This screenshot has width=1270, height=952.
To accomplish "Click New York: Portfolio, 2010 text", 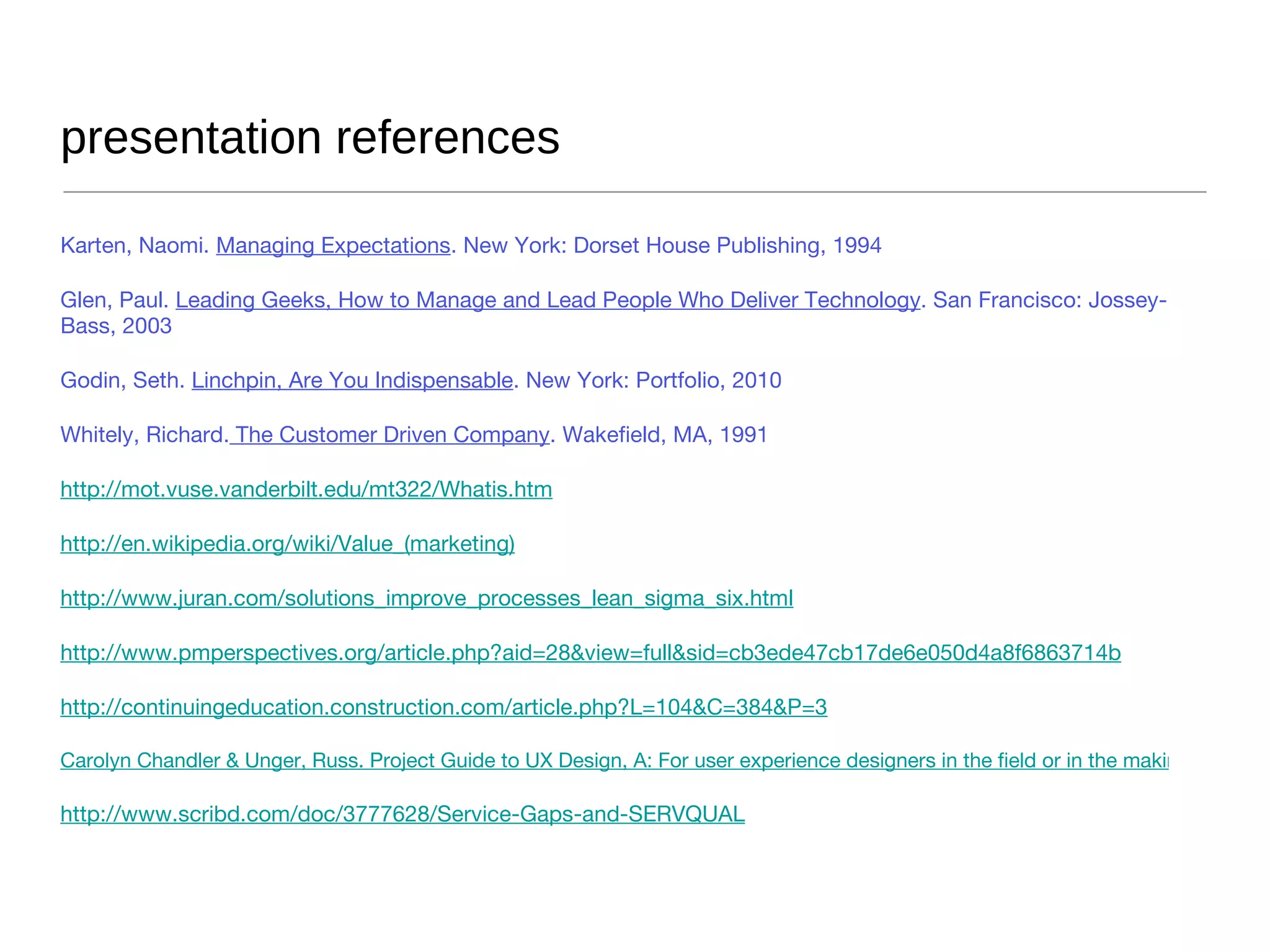I will (x=653, y=380).
